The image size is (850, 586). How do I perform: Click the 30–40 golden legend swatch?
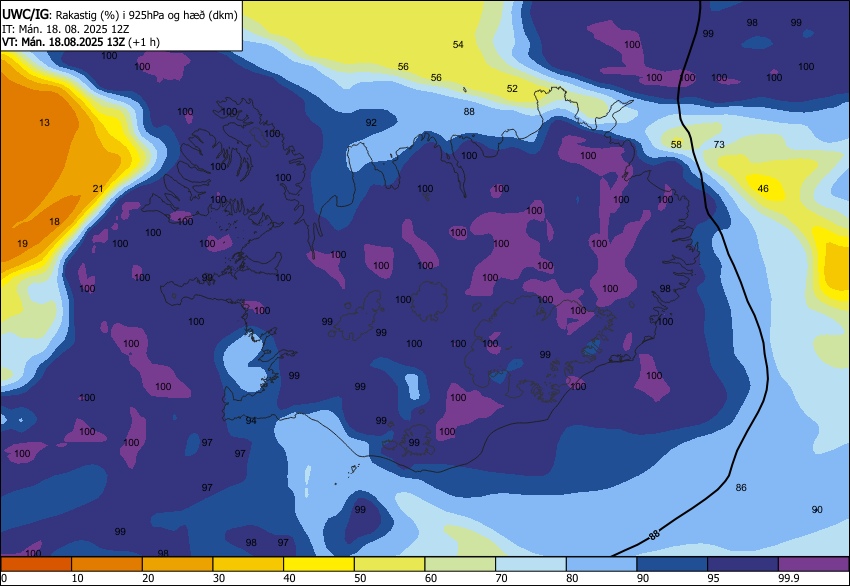tap(248, 564)
